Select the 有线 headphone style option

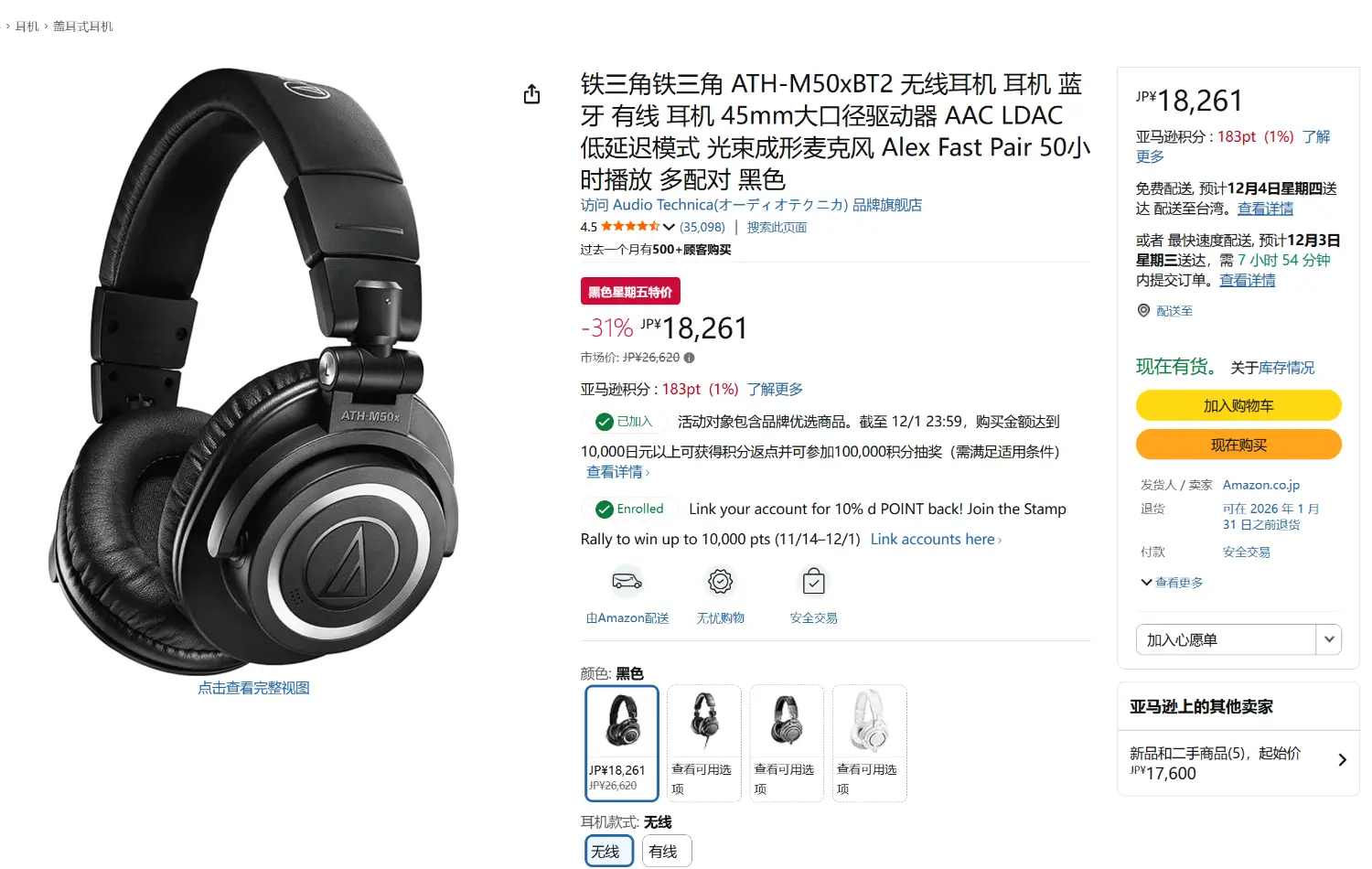[667, 851]
